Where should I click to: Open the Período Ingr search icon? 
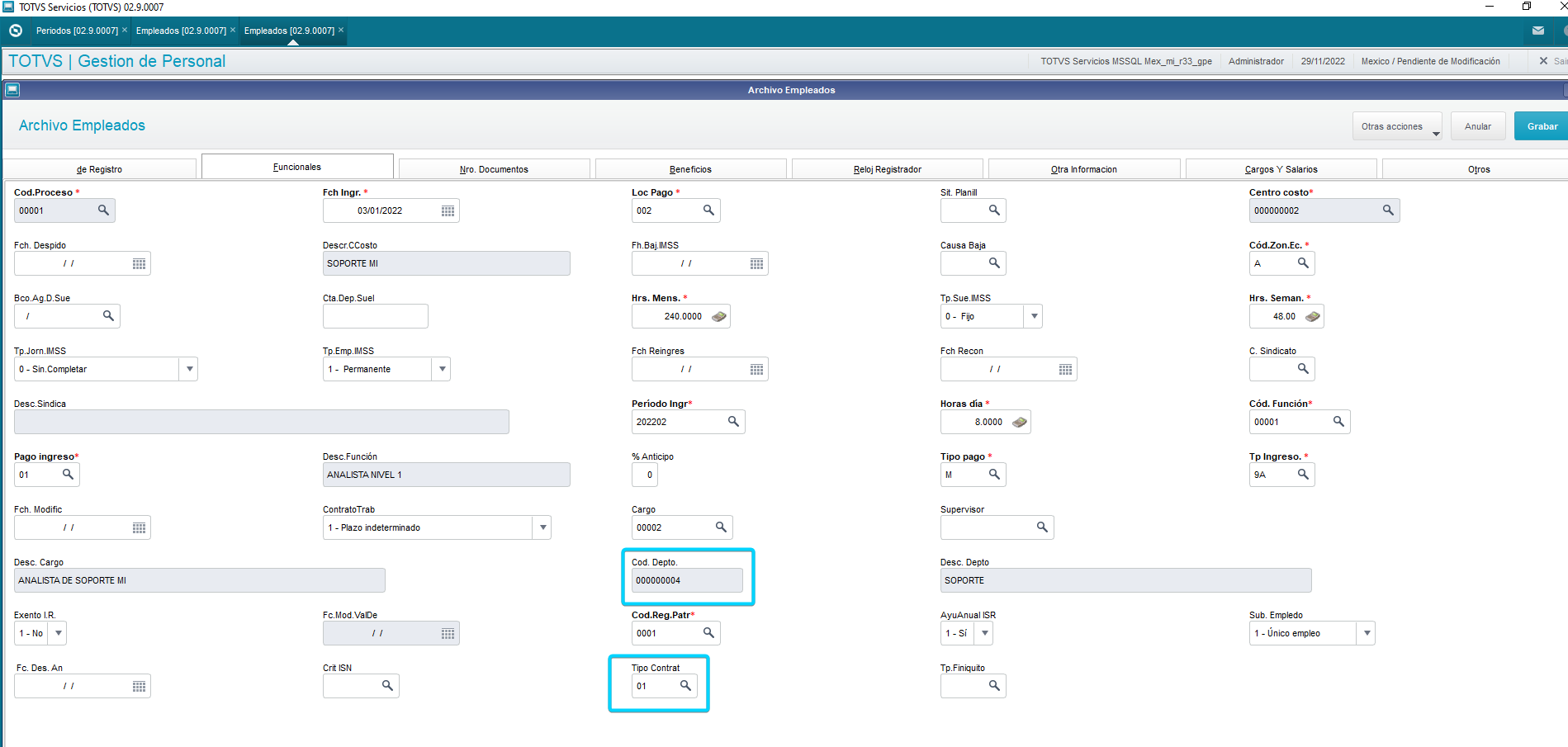(733, 422)
